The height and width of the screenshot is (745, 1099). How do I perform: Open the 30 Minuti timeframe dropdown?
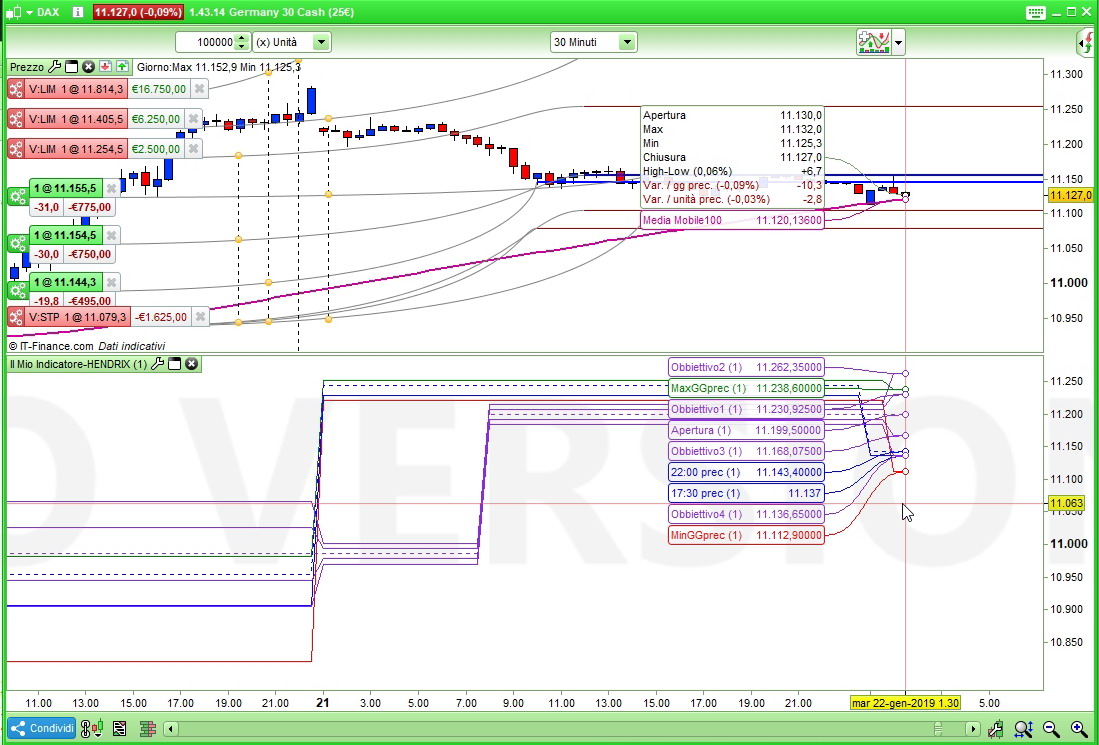pos(627,42)
